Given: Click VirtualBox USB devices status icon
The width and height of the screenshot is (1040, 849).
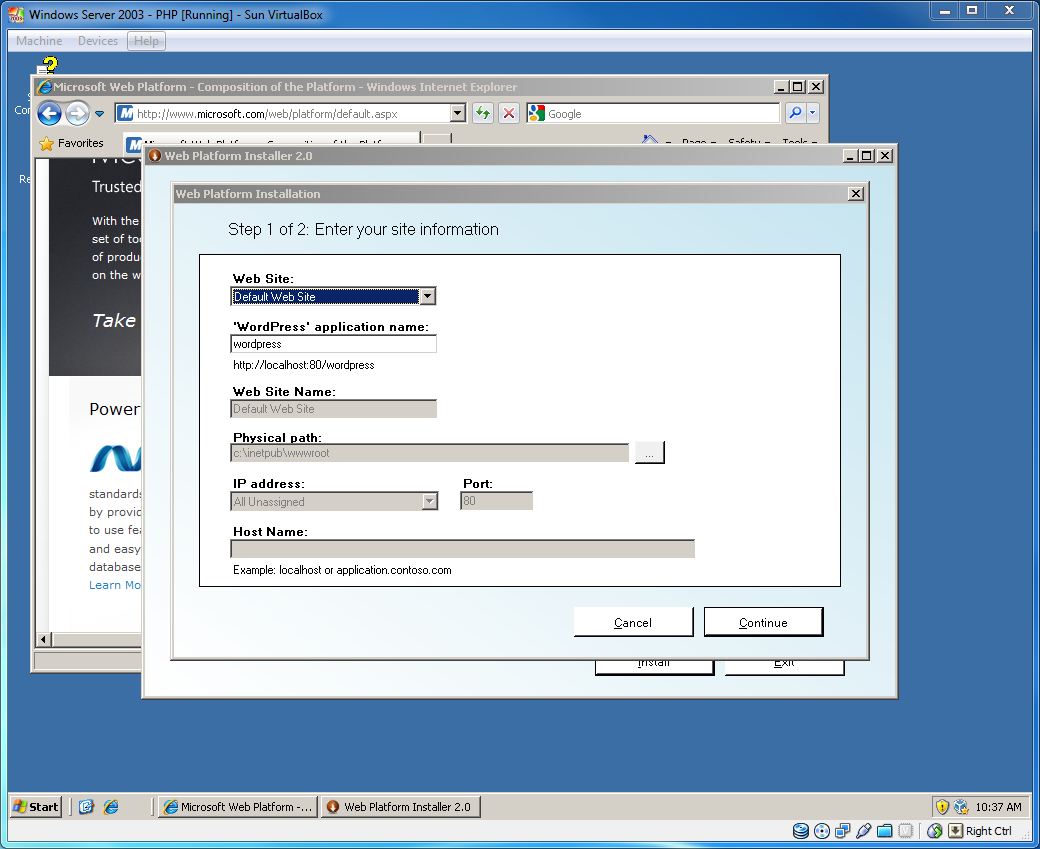Looking at the screenshot, I should [863, 830].
